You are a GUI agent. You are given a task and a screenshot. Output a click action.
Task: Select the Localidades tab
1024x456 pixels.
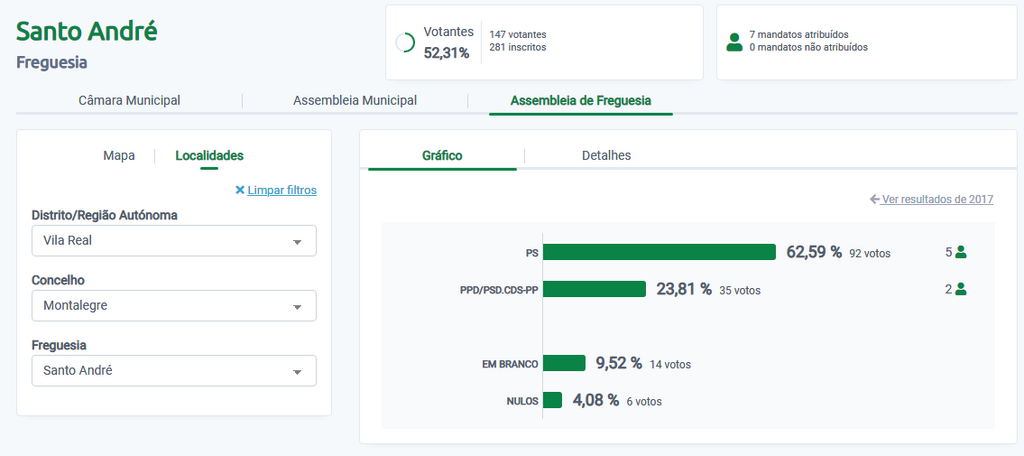(x=209, y=155)
